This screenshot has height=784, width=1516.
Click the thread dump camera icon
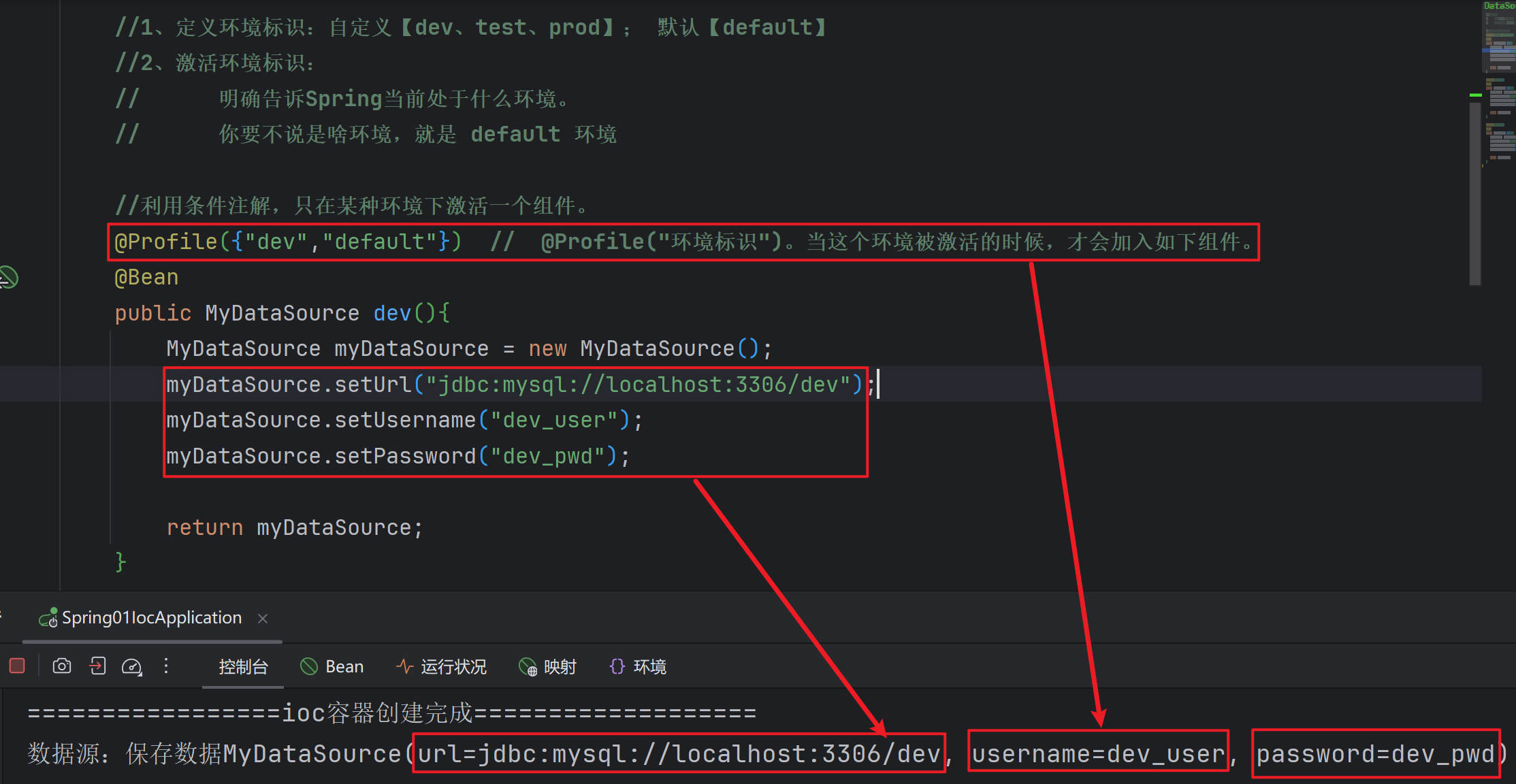pyautogui.click(x=62, y=666)
